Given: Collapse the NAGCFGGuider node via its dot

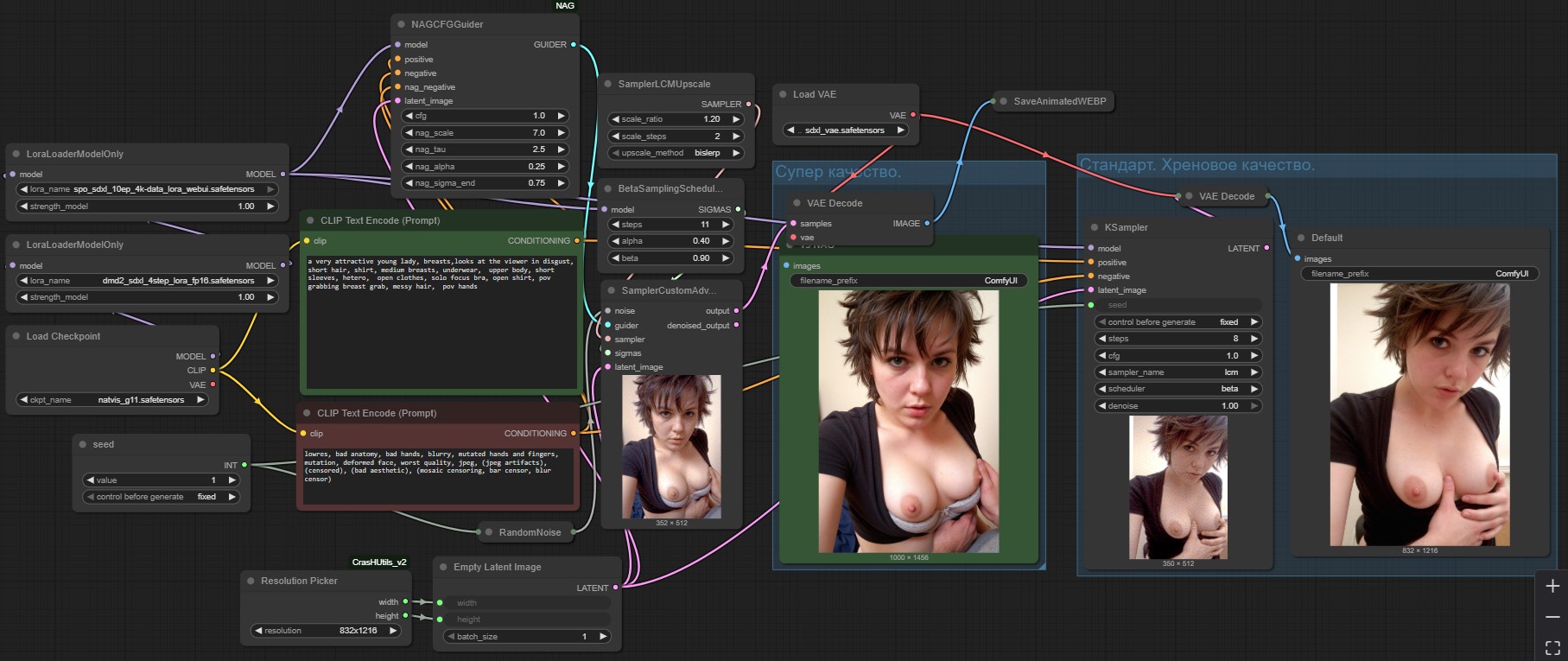Looking at the screenshot, I should [401, 24].
